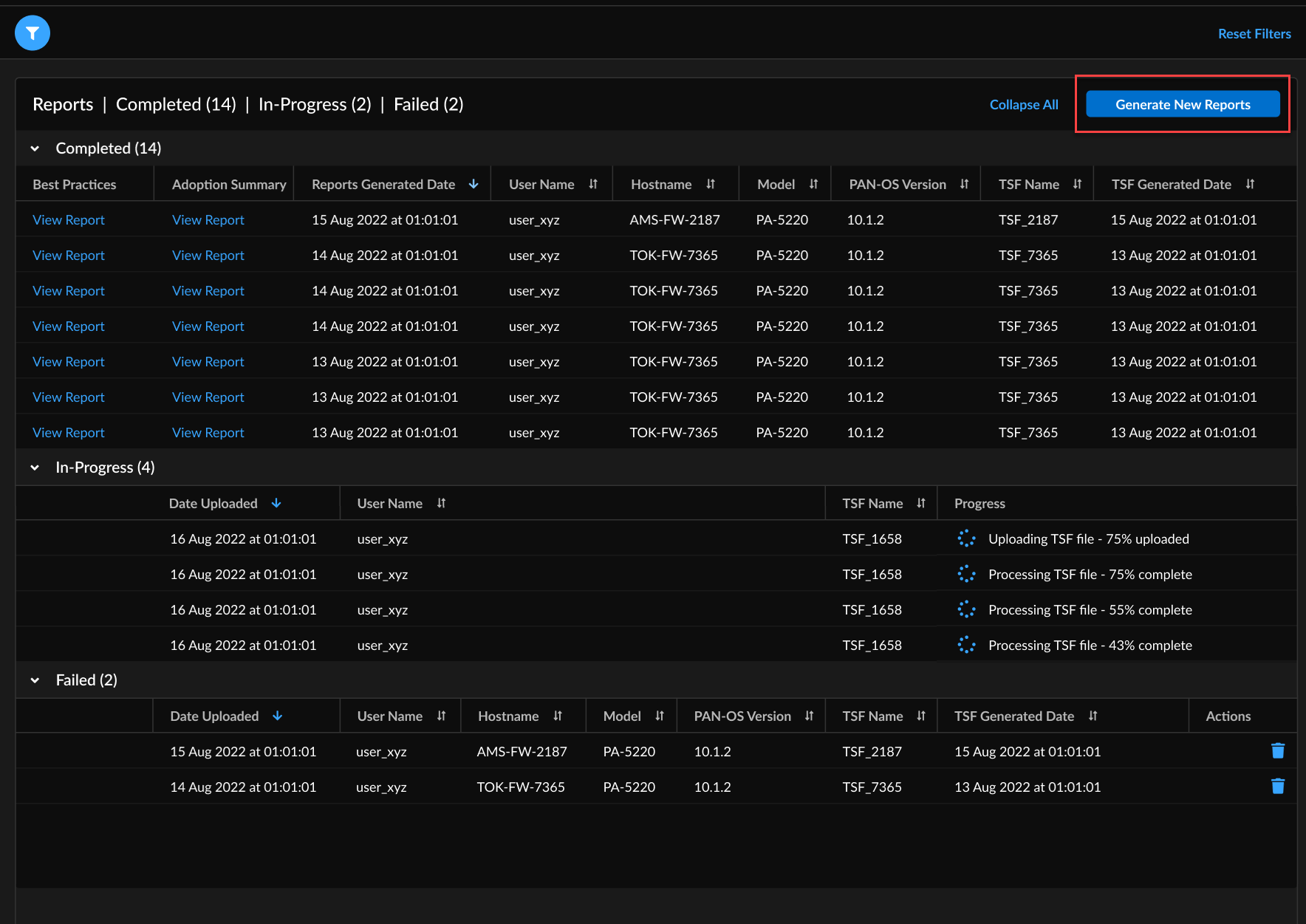
Task: Toggle User Name sort order
Action: coord(593,184)
